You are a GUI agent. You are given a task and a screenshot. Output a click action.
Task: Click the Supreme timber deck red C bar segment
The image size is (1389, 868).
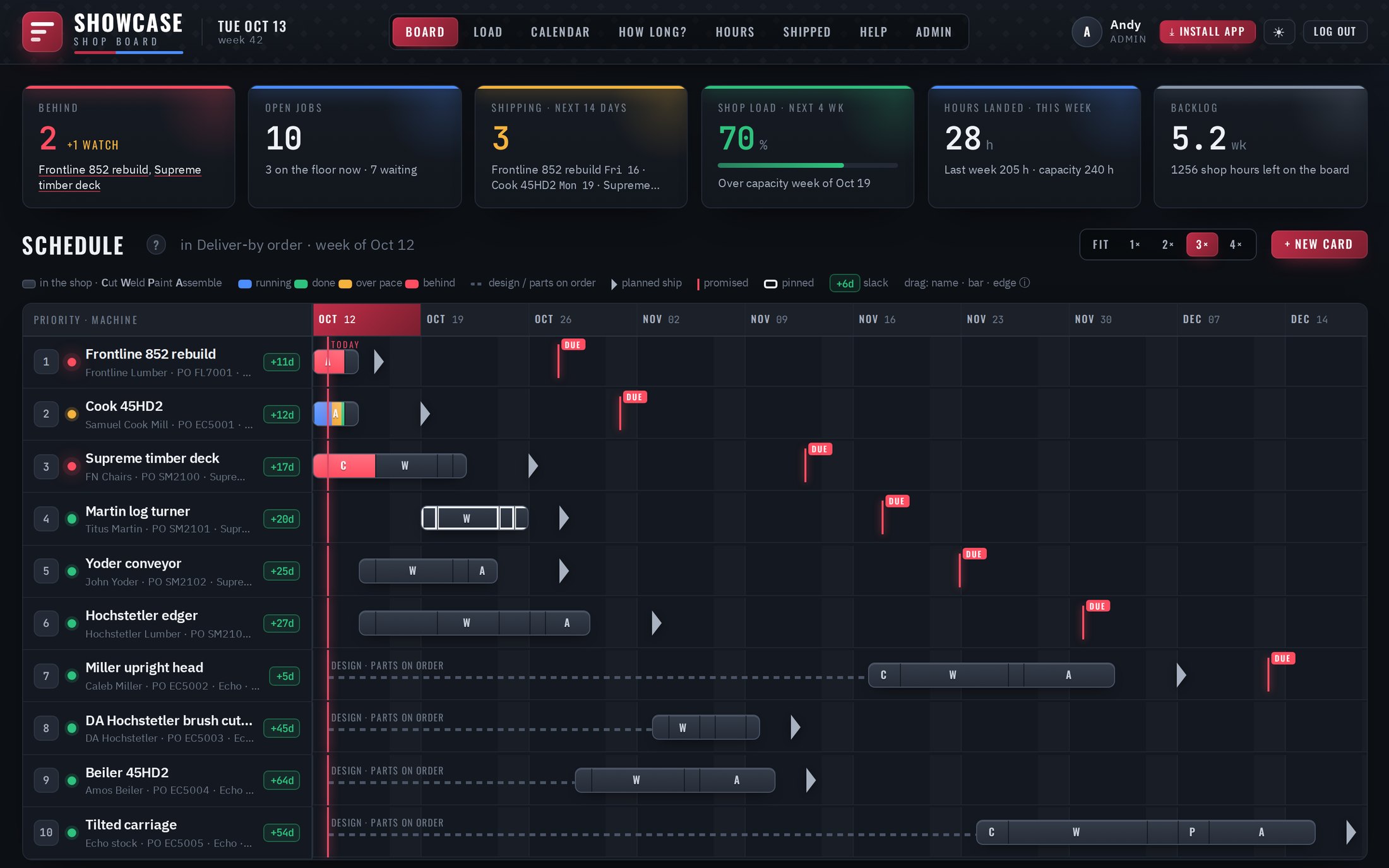click(x=344, y=466)
